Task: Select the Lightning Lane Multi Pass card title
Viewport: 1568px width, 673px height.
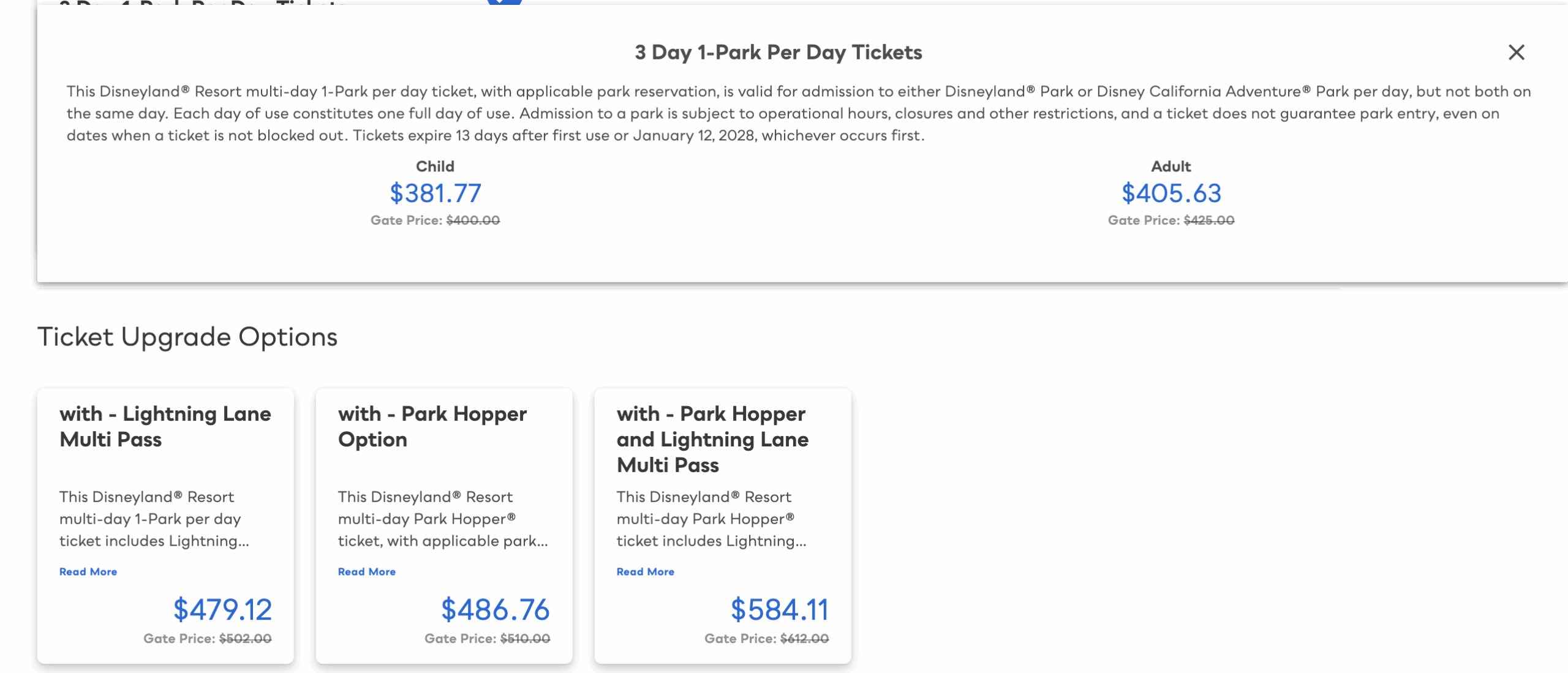Action: click(x=165, y=427)
